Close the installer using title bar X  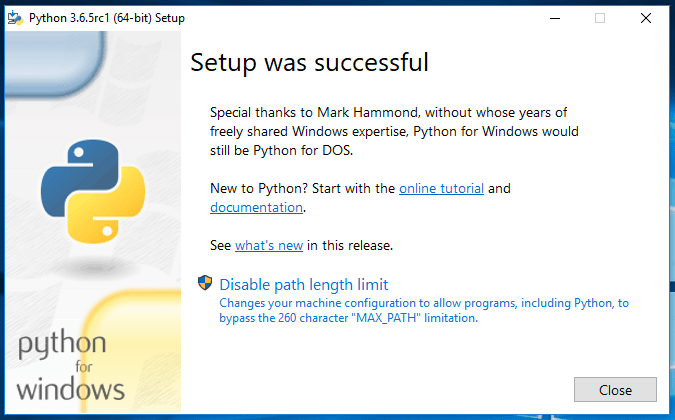pos(646,17)
